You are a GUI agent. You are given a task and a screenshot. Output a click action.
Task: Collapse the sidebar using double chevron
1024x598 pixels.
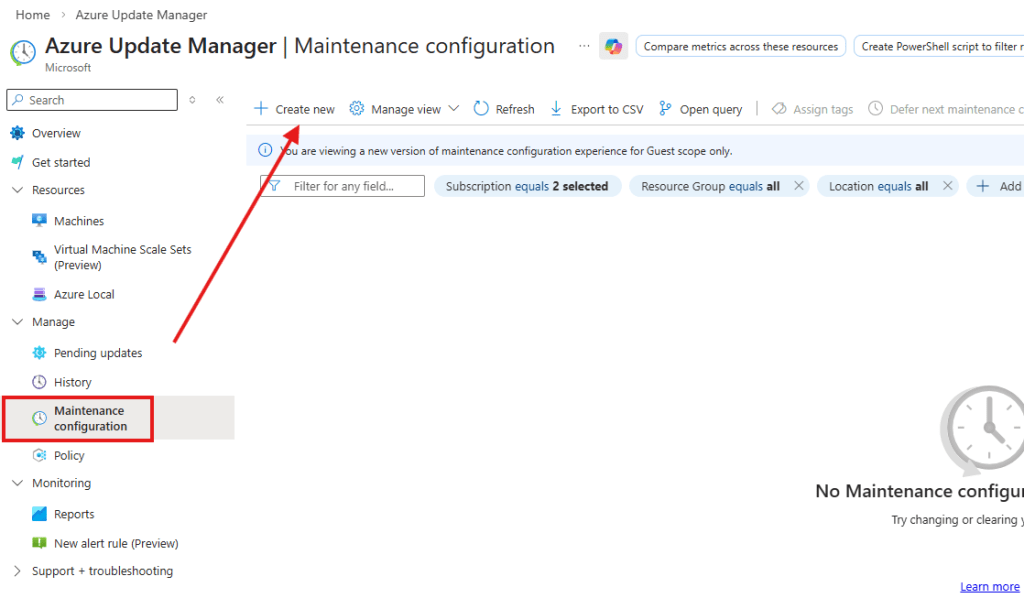click(x=220, y=100)
